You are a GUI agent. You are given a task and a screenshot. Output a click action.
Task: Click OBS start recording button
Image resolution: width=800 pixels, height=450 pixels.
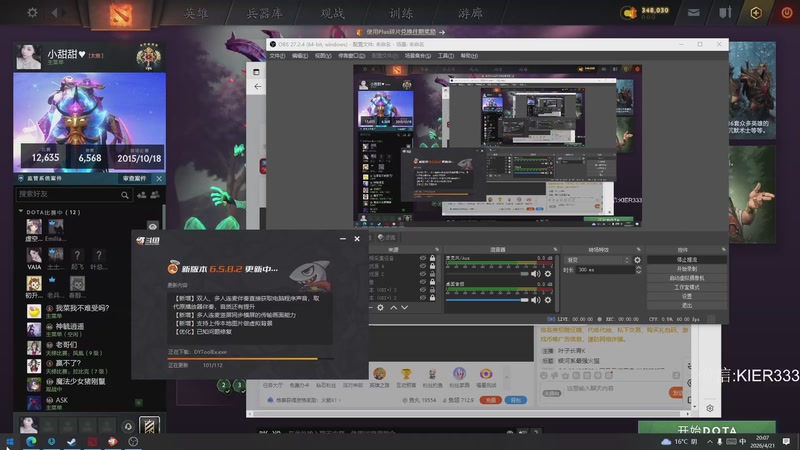pos(687,269)
